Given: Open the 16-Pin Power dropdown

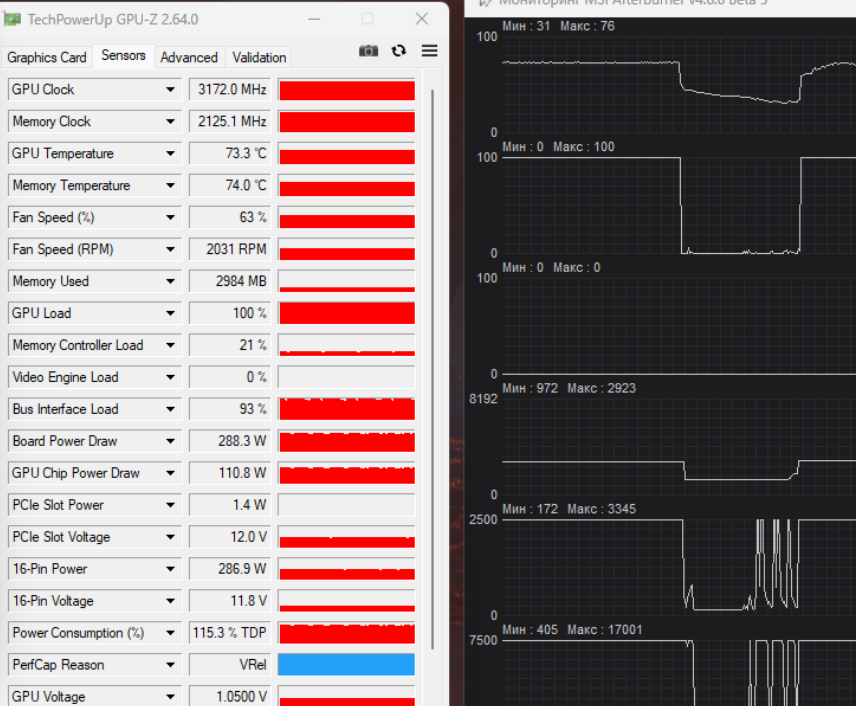Looking at the screenshot, I should tap(171, 569).
